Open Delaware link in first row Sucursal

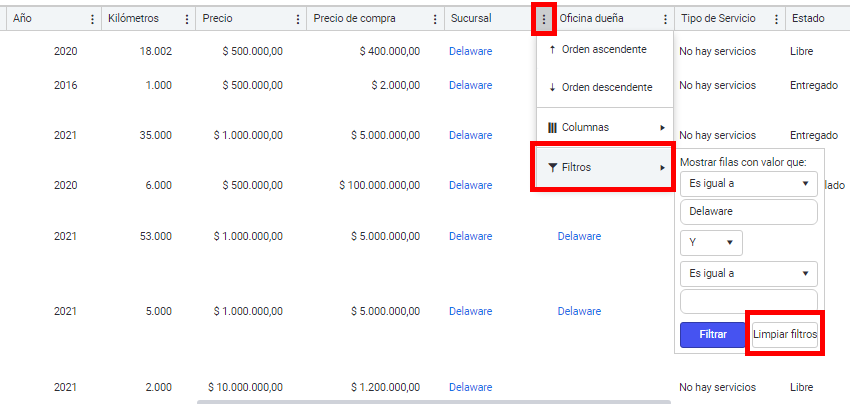pyautogui.click(x=470, y=51)
